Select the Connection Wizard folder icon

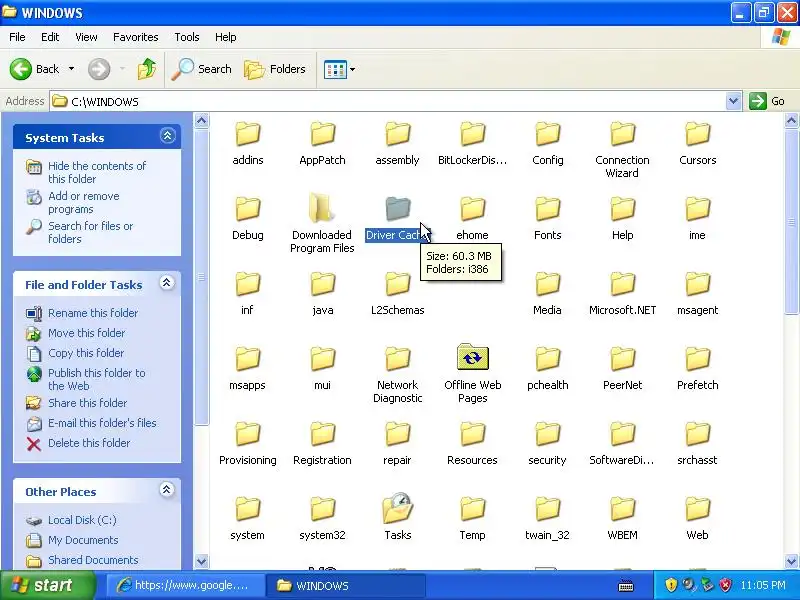click(x=622, y=134)
